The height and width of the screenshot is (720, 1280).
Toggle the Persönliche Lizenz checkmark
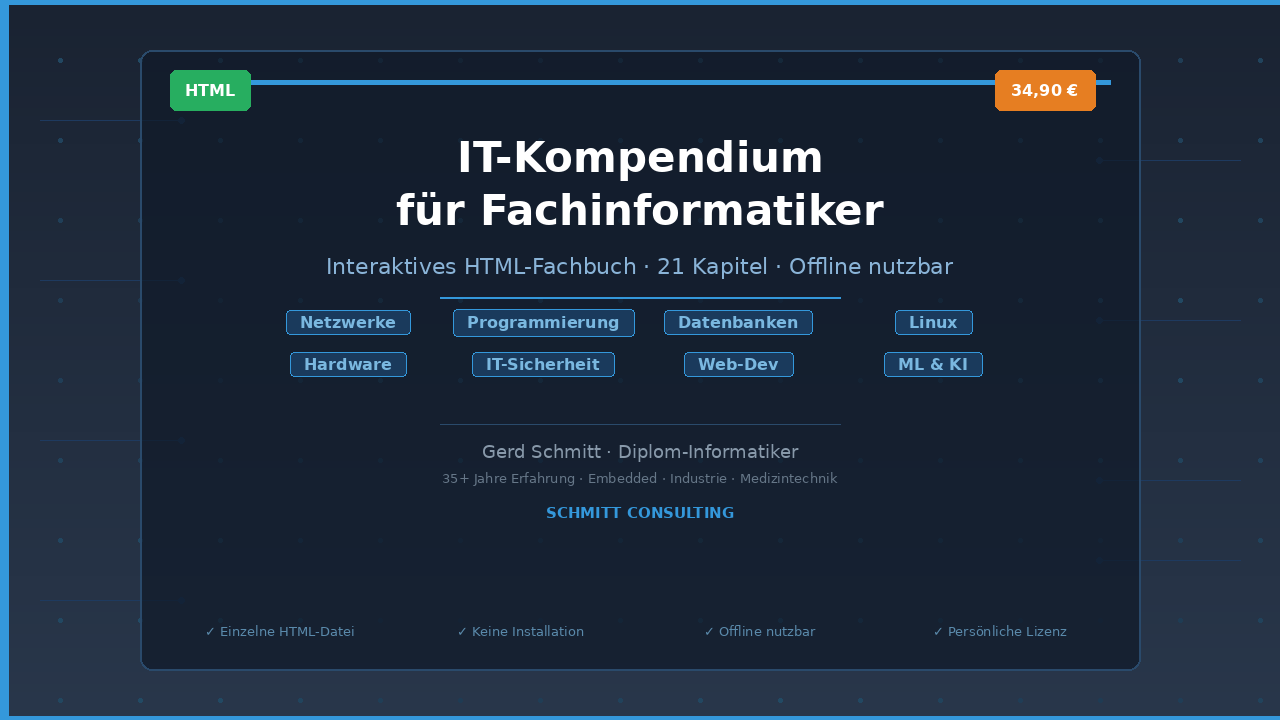[1000, 631]
